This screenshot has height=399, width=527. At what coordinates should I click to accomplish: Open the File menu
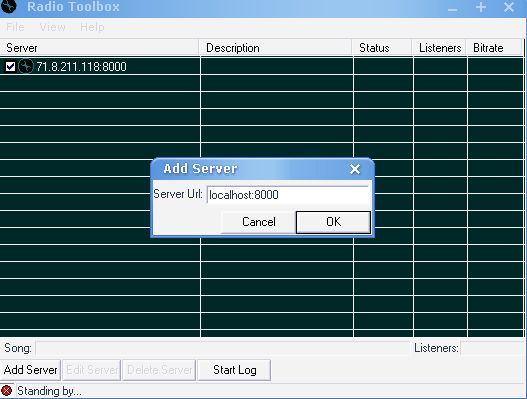(15, 27)
